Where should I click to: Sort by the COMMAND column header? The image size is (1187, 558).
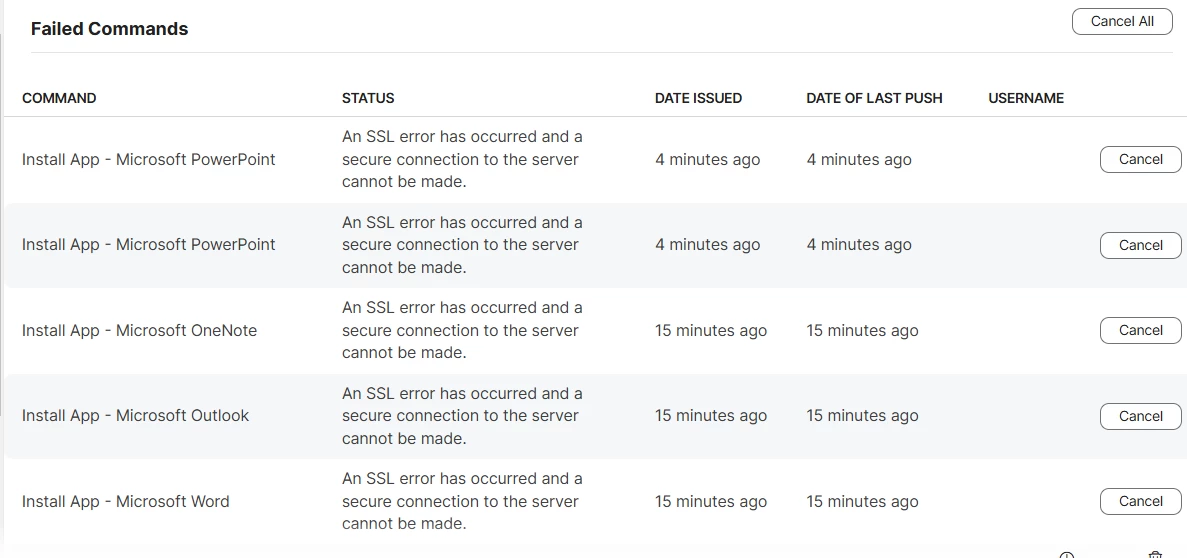[x=59, y=98]
